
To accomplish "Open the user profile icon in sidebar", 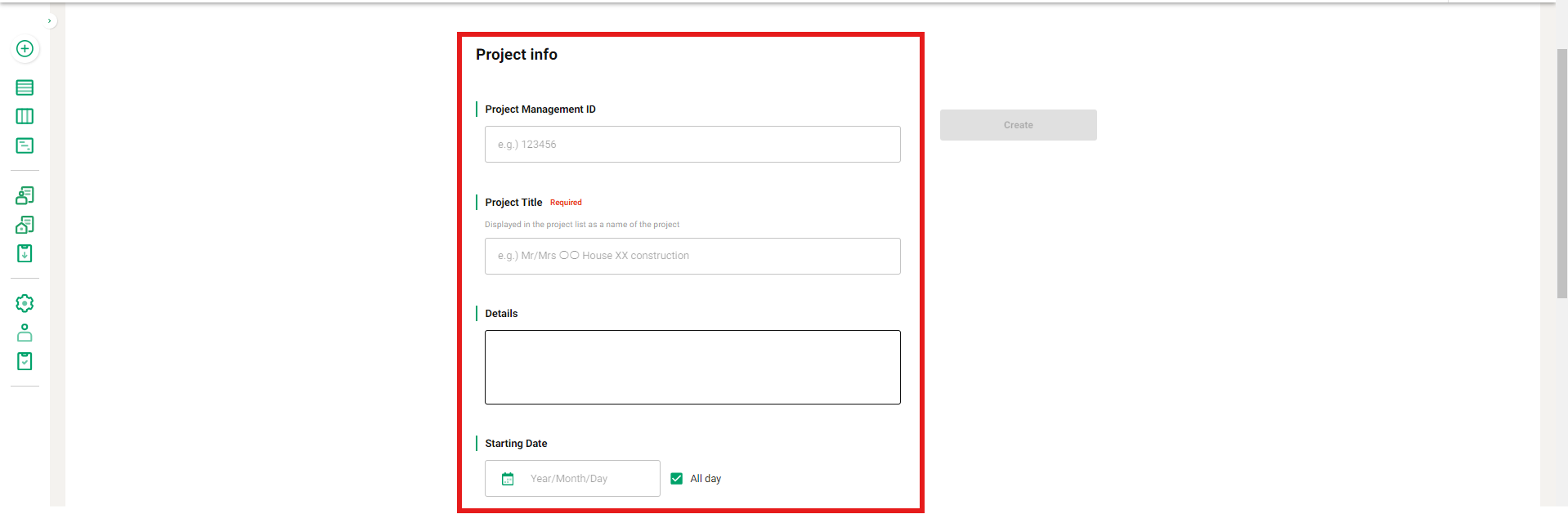I will tap(25, 333).
